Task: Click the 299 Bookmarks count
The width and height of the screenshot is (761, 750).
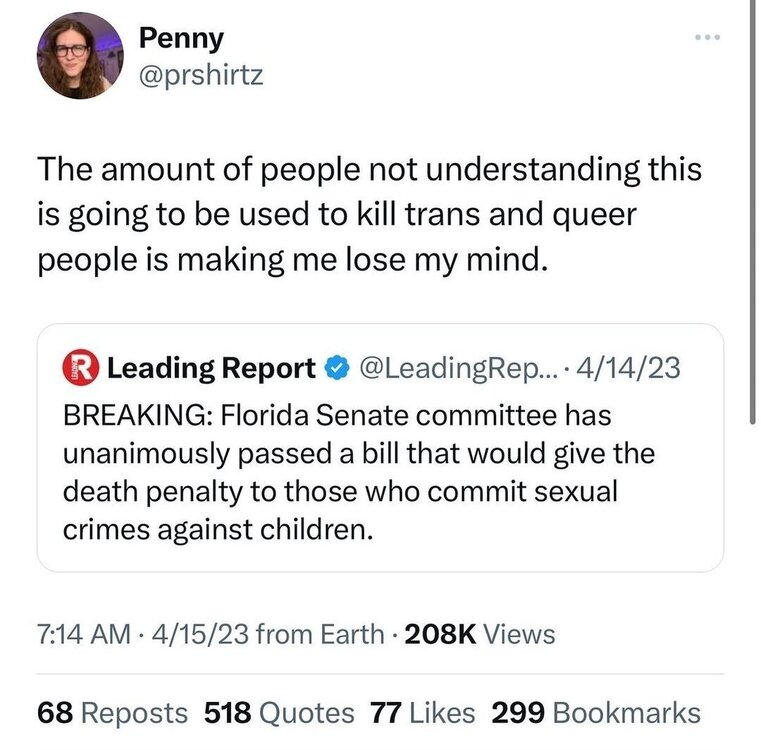Action: point(596,713)
